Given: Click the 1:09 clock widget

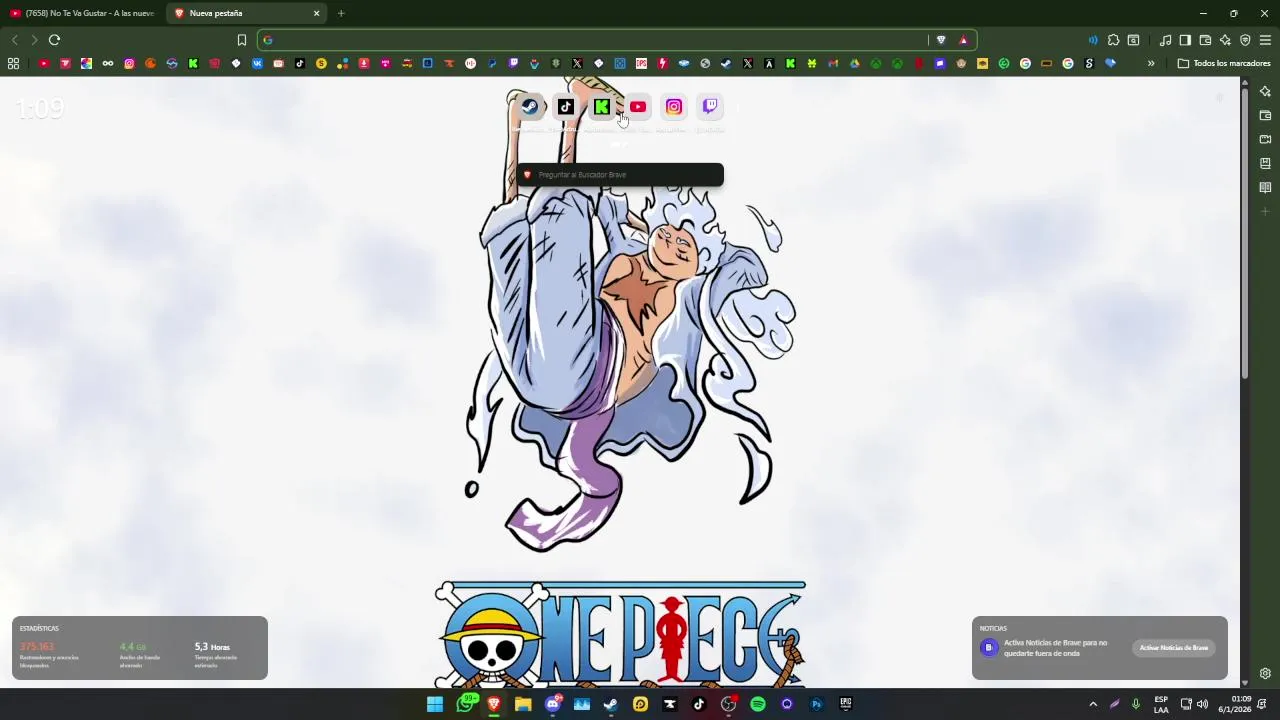Looking at the screenshot, I should [x=40, y=108].
